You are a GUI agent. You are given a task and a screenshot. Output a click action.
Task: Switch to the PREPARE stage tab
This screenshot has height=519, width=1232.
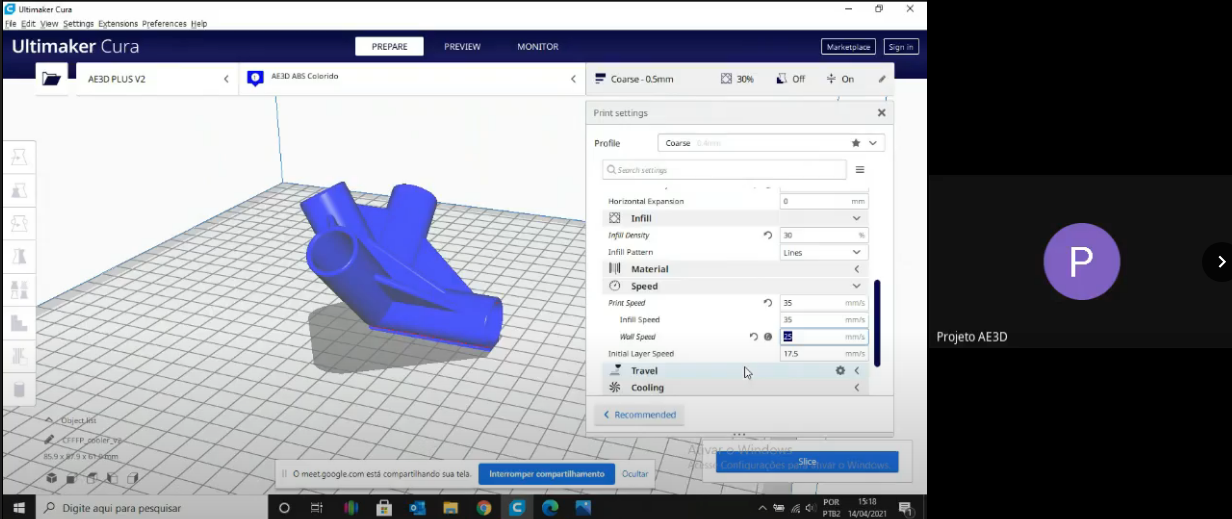pos(389,46)
